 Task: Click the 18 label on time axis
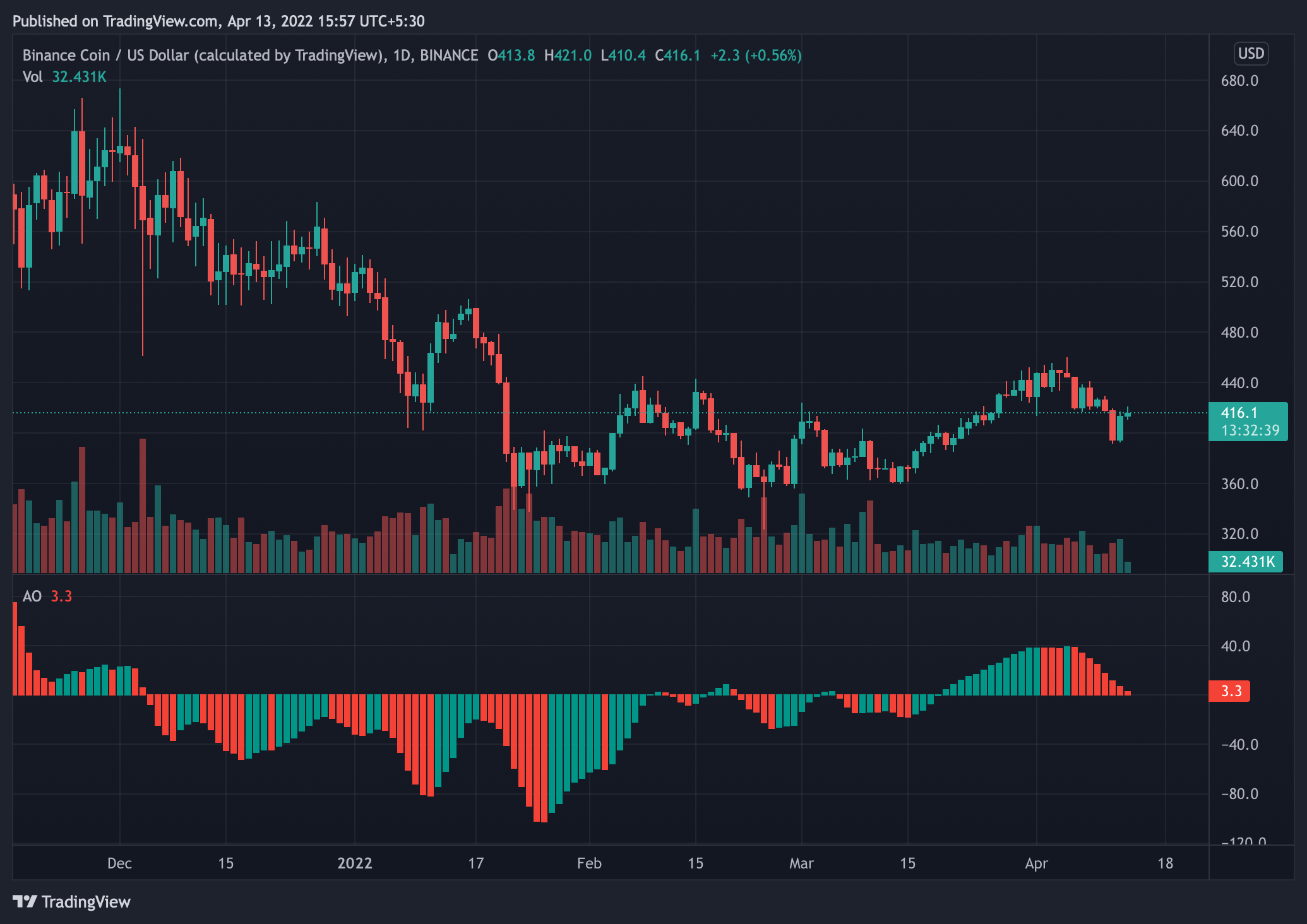pos(1165,863)
